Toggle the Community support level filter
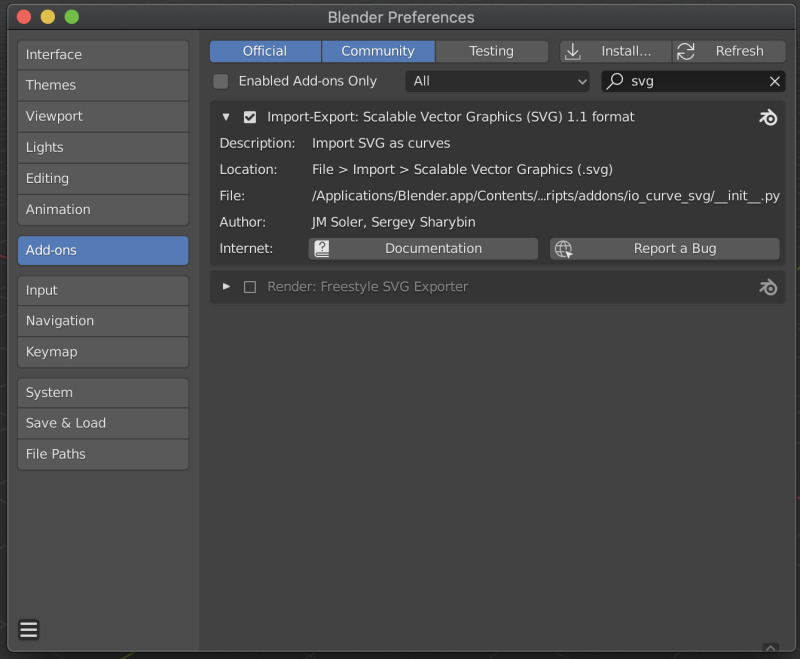The width and height of the screenshot is (800, 659). point(378,52)
